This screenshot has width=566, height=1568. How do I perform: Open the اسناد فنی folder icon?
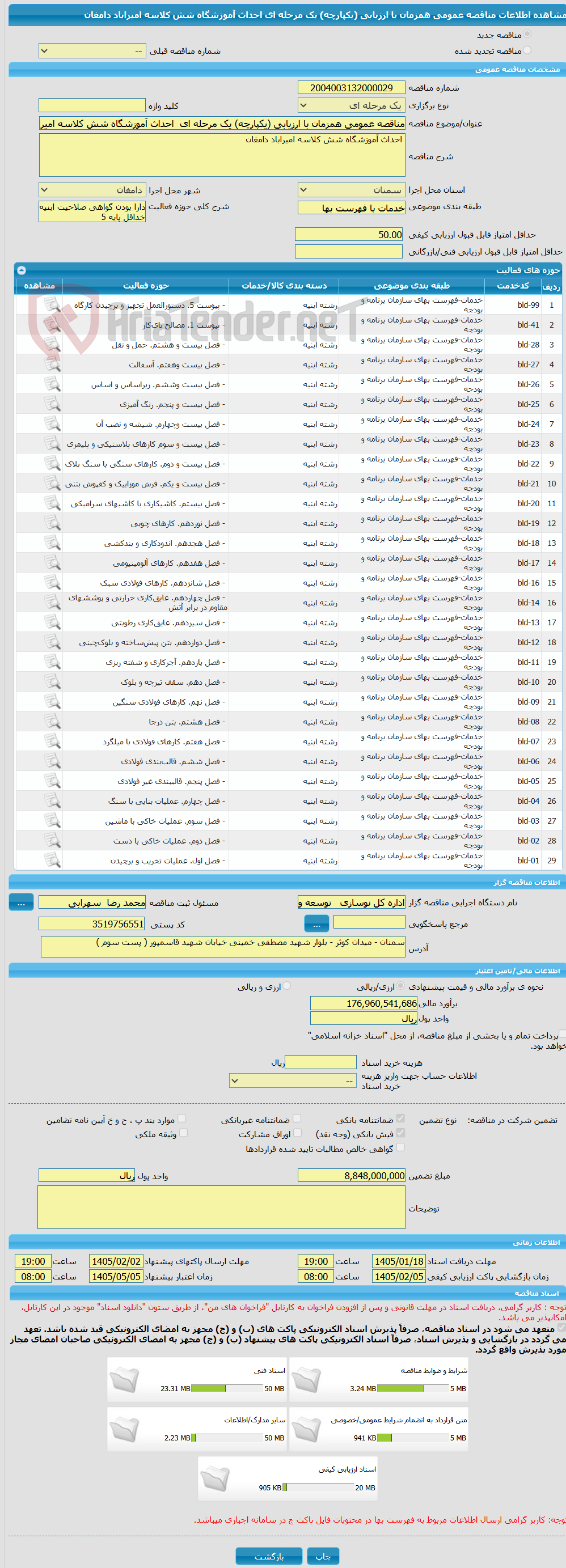(125, 1380)
